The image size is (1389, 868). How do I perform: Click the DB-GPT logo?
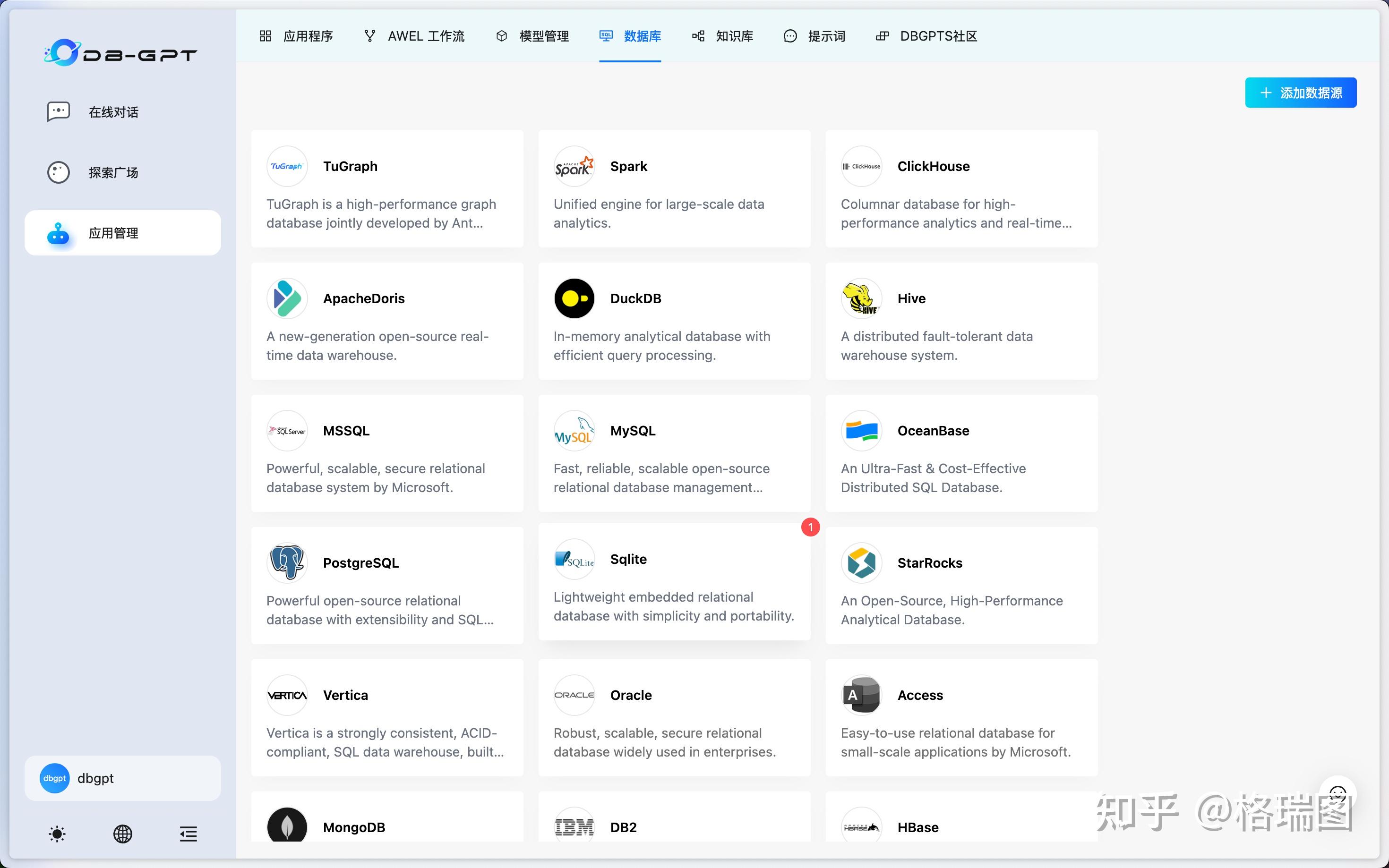[120, 53]
